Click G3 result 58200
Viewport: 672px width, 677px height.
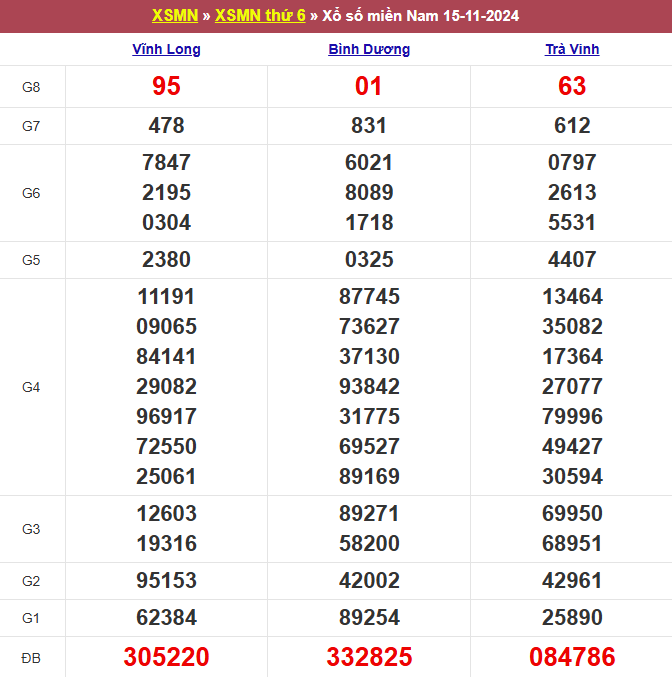tap(369, 544)
